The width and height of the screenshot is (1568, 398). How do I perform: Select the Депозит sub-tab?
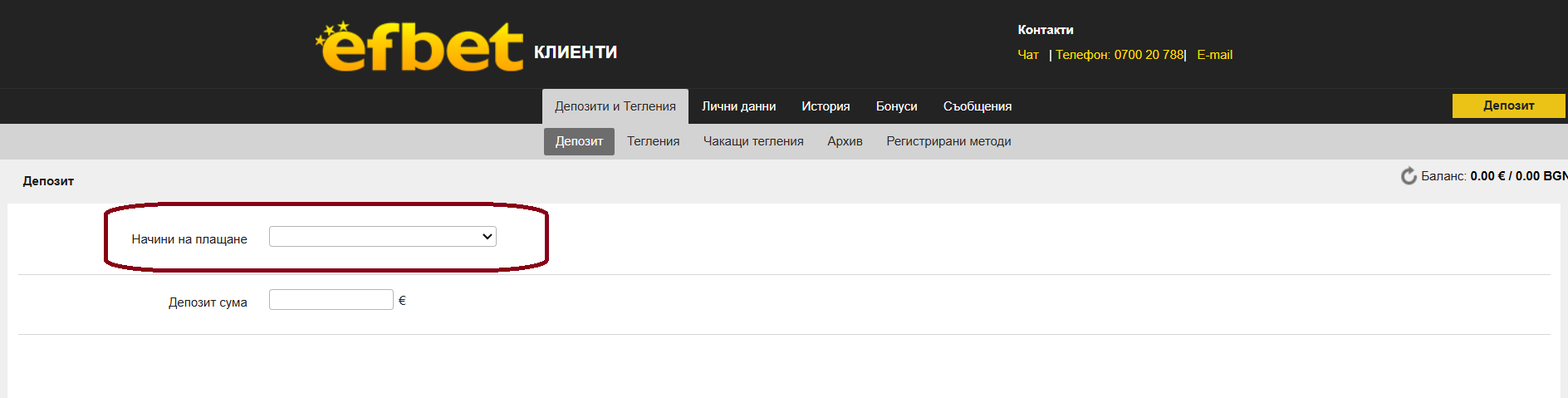[x=579, y=141]
